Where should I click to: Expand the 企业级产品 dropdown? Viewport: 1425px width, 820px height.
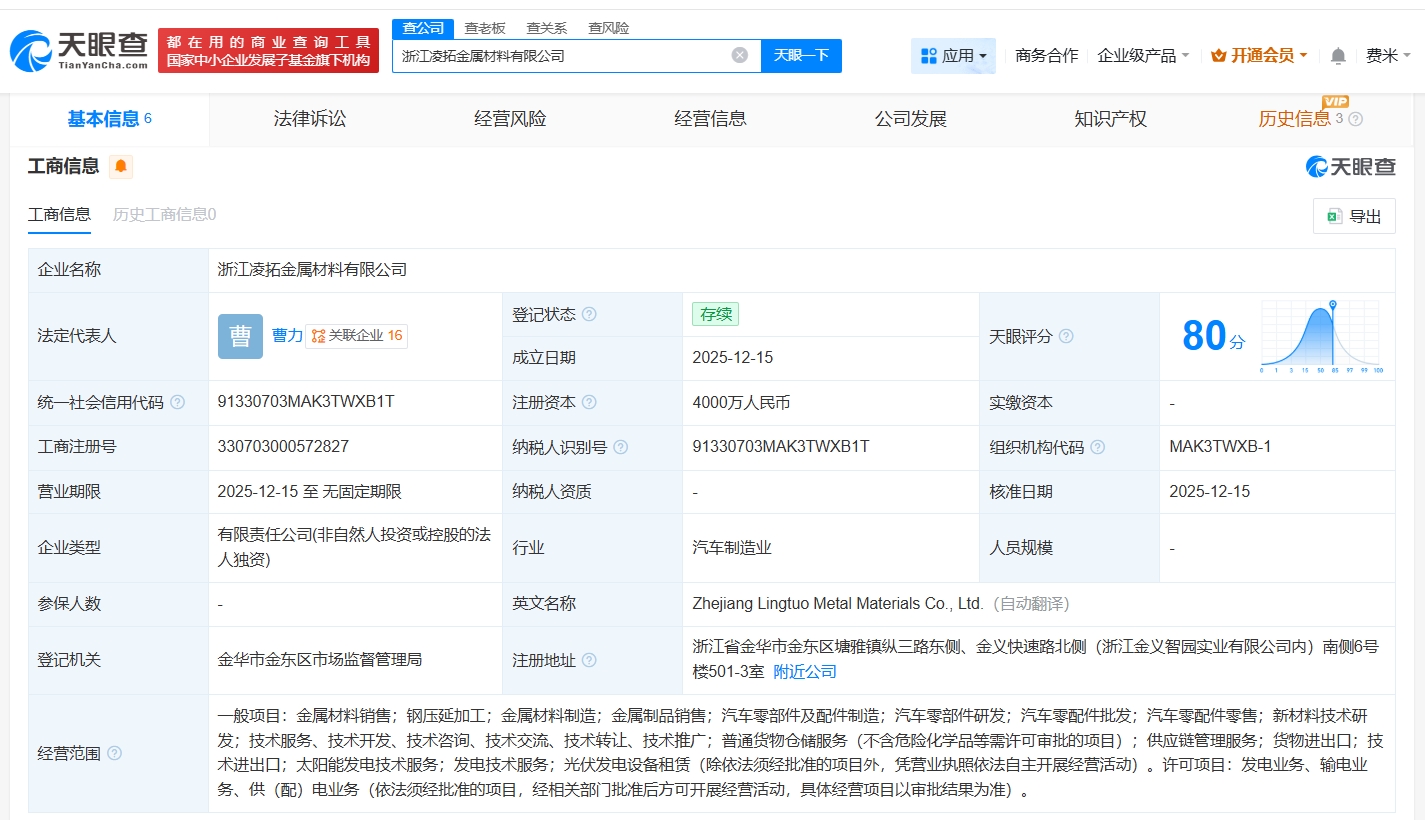point(1143,56)
